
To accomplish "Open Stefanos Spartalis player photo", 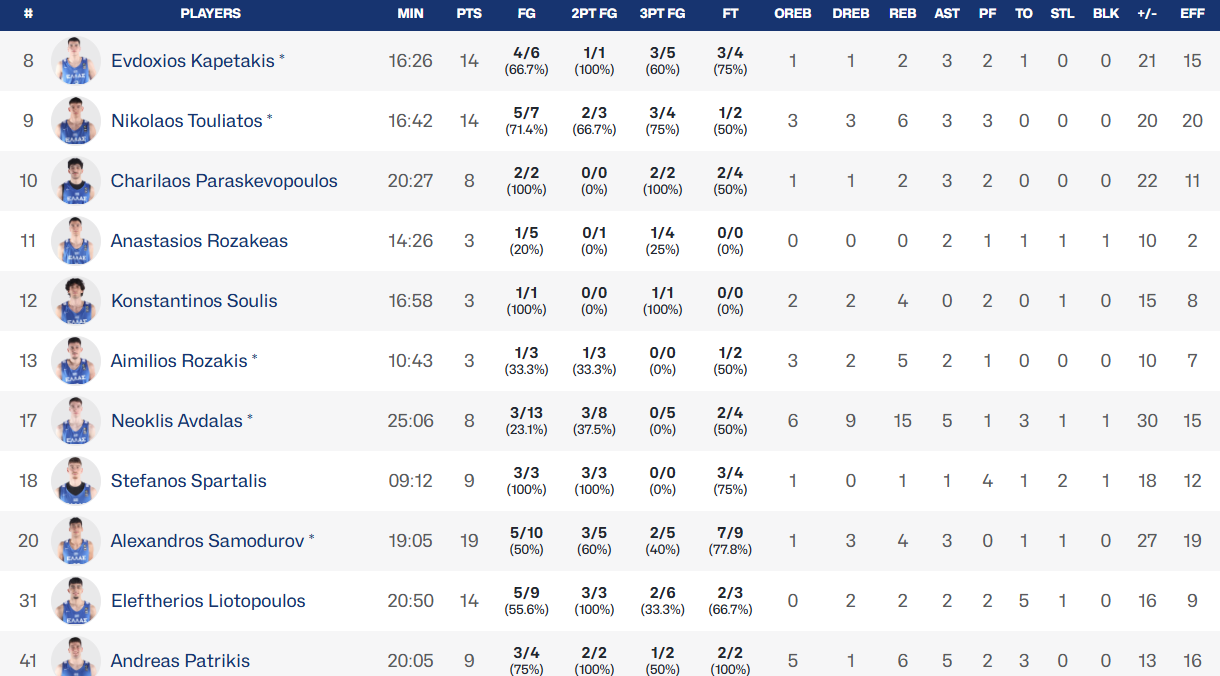I will point(76,481).
